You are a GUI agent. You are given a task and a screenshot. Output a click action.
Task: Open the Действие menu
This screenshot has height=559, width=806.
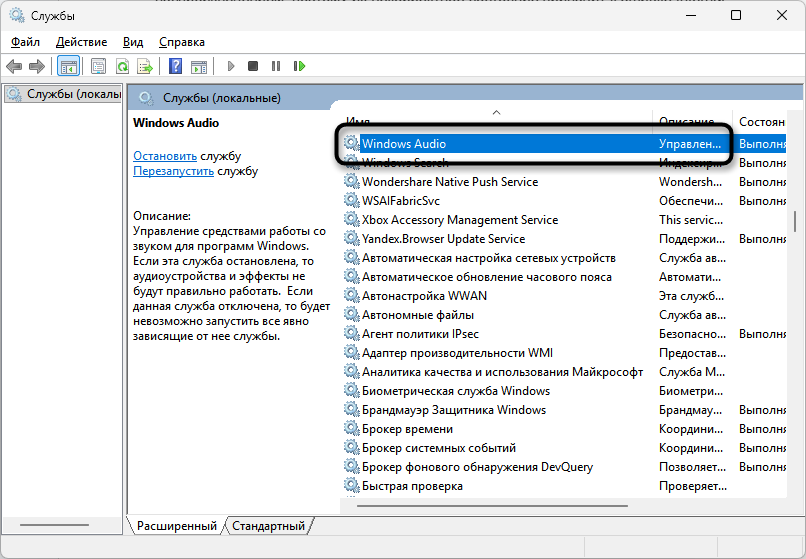tap(82, 42)
